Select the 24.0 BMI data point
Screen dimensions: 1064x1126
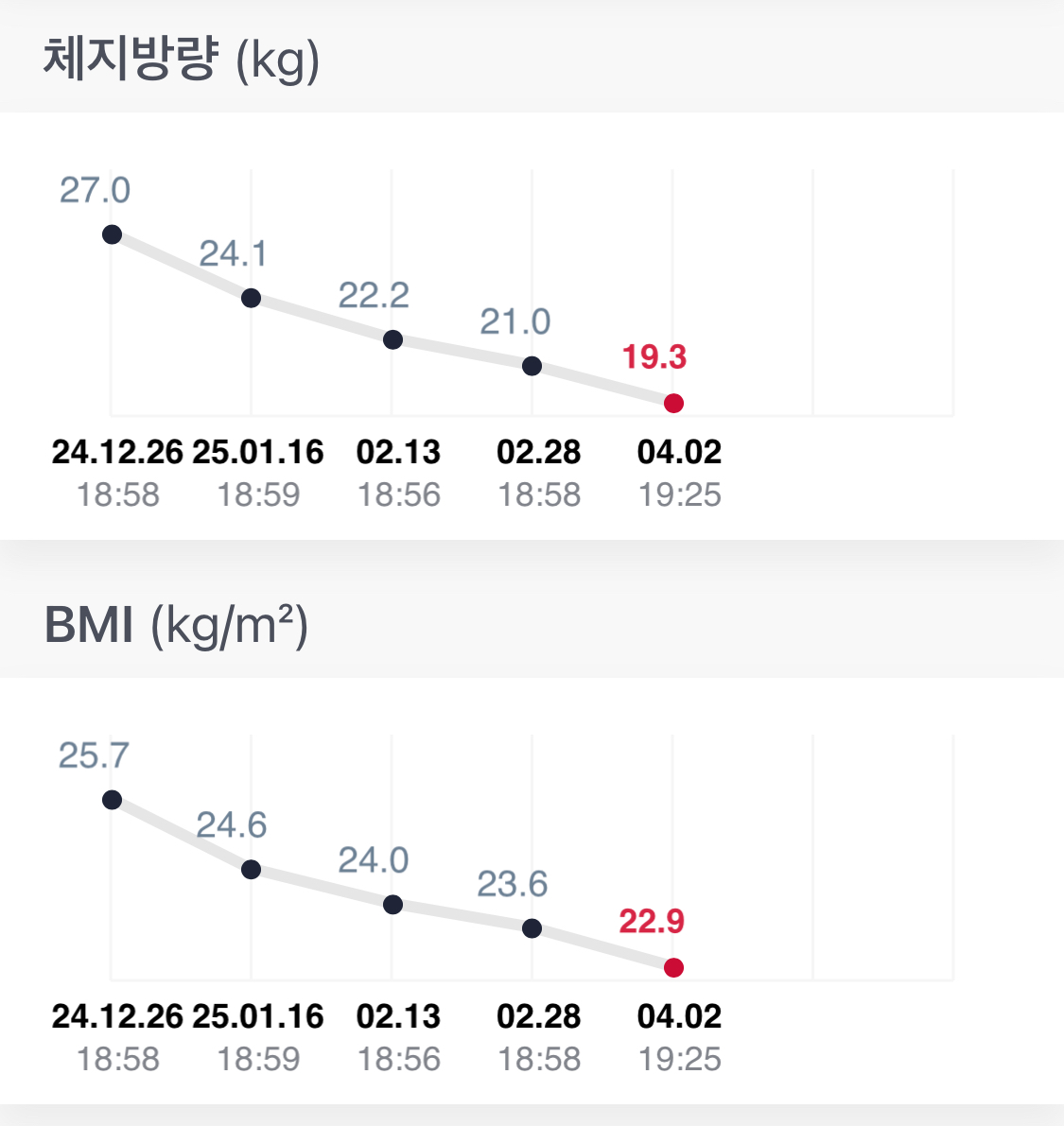point(392,904)
